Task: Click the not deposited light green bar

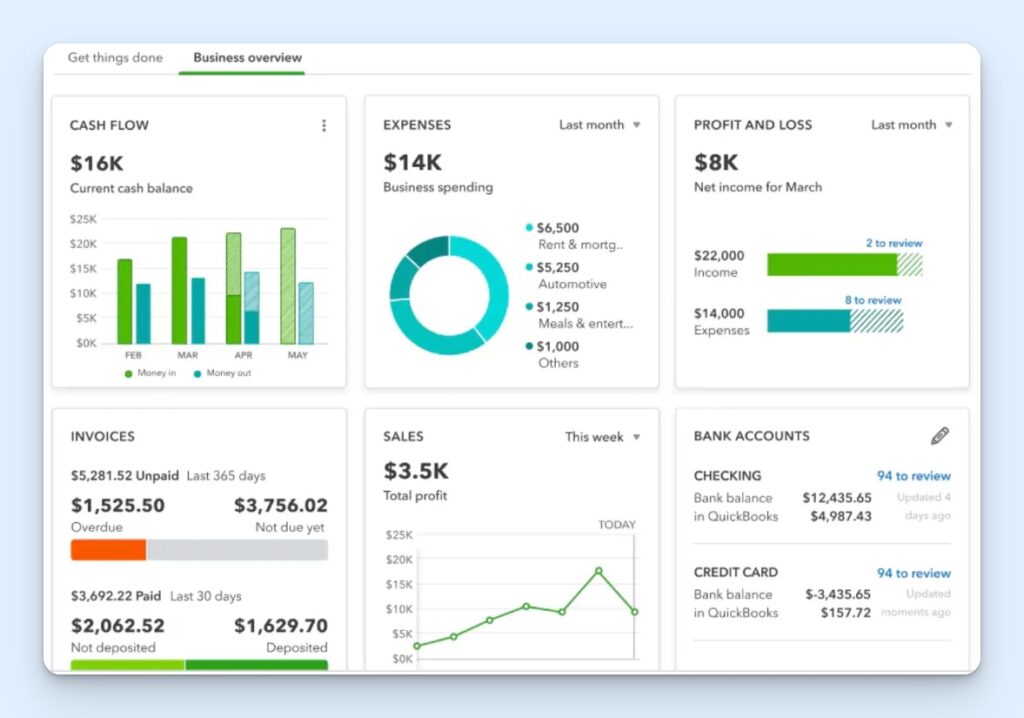Action: tap(128, 665)
